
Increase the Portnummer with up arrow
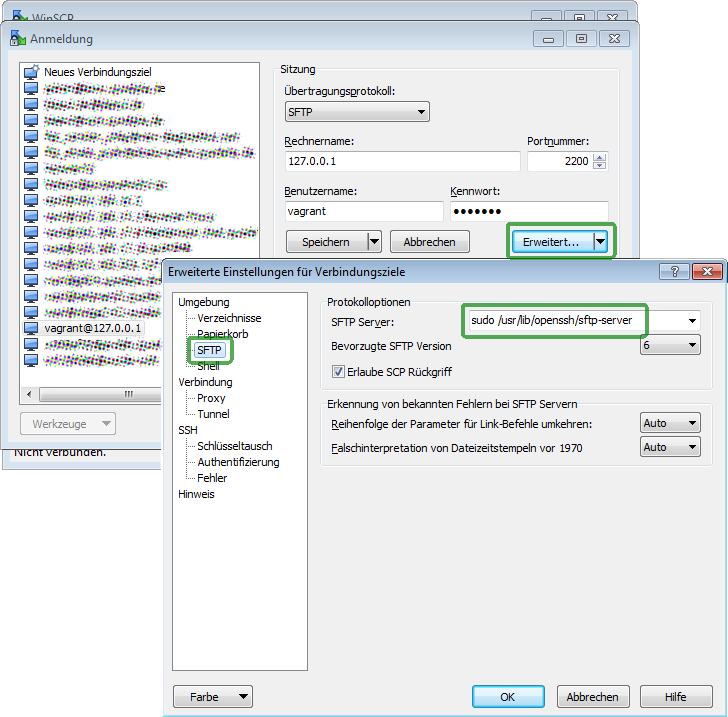[x=599, y=157]
